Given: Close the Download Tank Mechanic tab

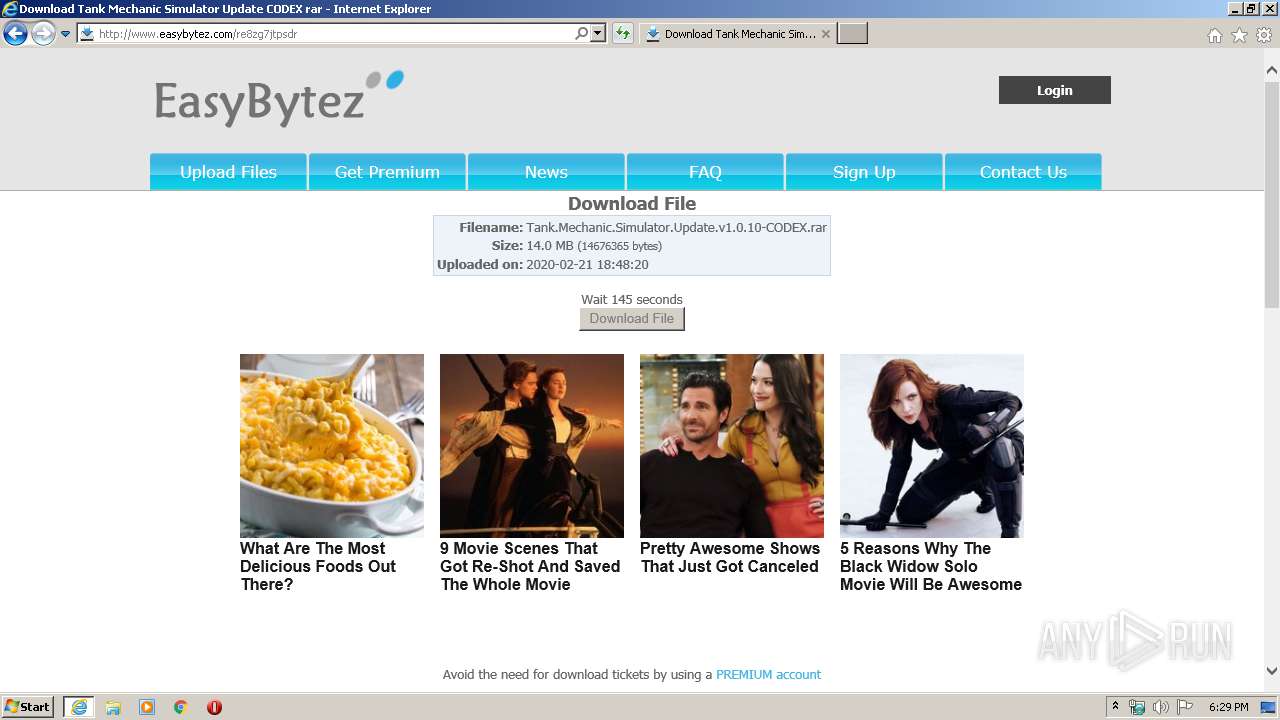Looking at the screenshot, I should 825,33.
